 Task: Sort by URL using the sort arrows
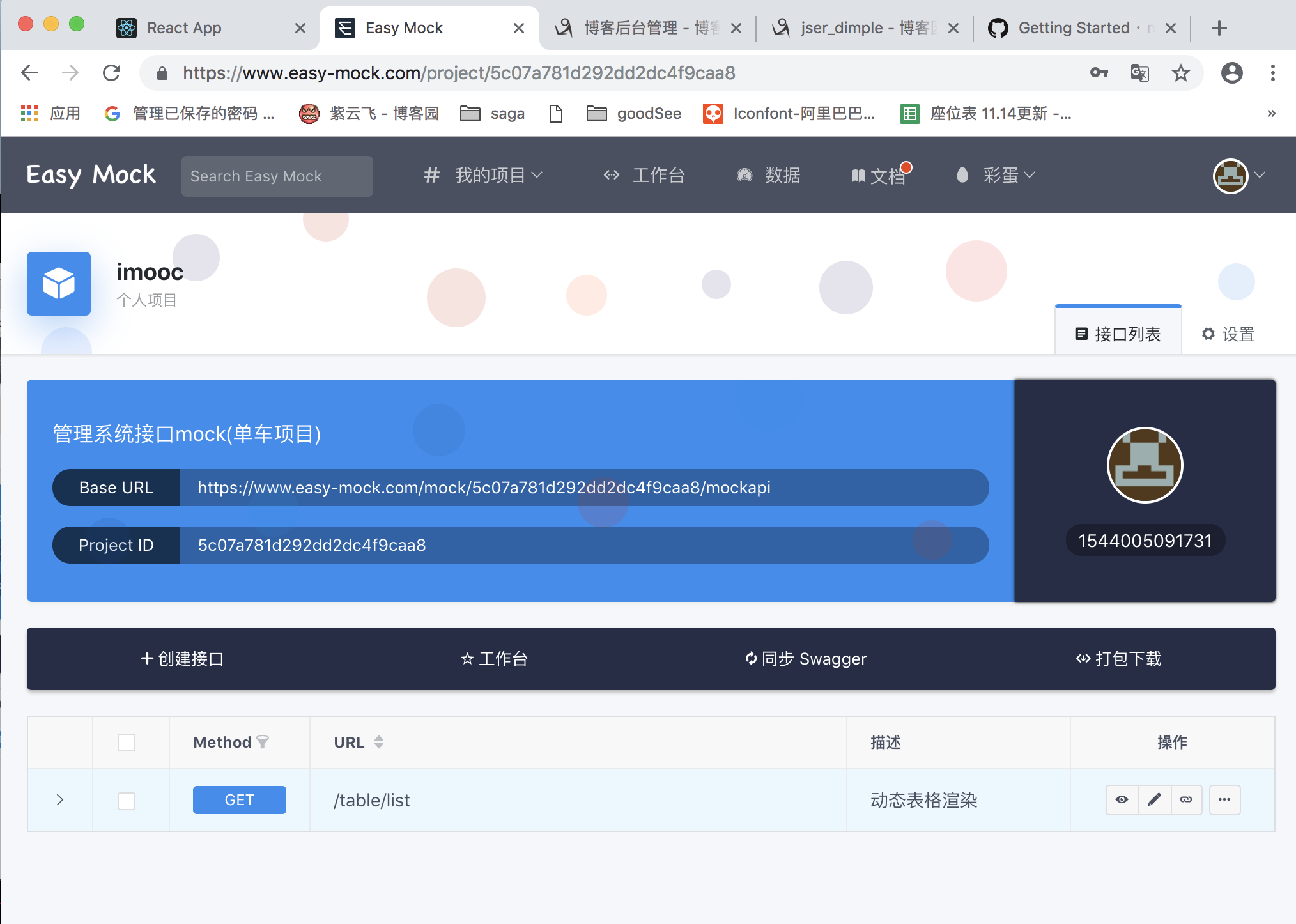click(379, 742)
